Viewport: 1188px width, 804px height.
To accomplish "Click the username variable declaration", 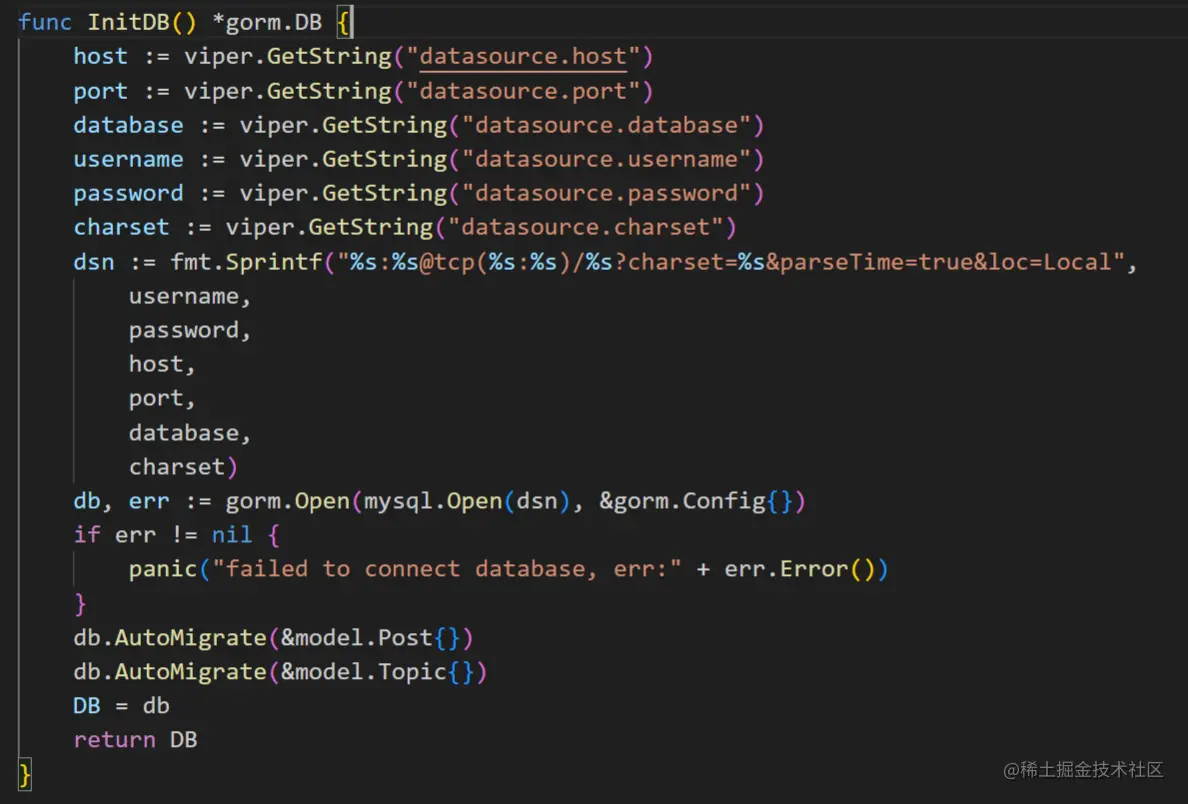I will click(128, 159).
